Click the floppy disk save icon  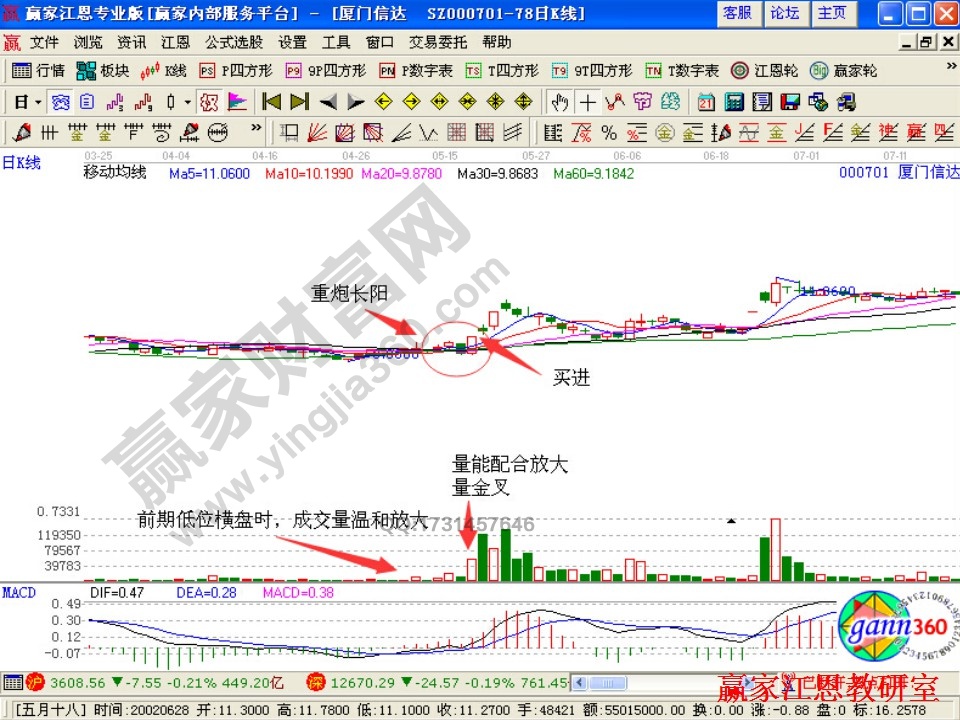790,102
